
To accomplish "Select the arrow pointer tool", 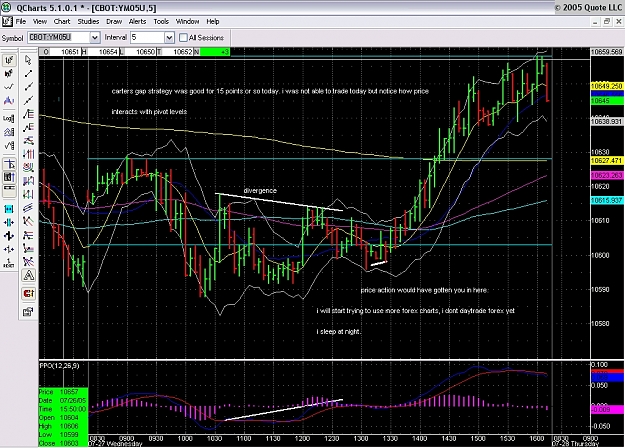I will [28, 60].
